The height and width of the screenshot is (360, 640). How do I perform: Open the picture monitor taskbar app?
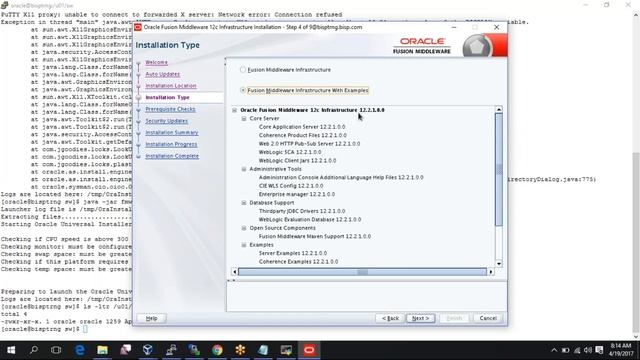pos(286,350)
